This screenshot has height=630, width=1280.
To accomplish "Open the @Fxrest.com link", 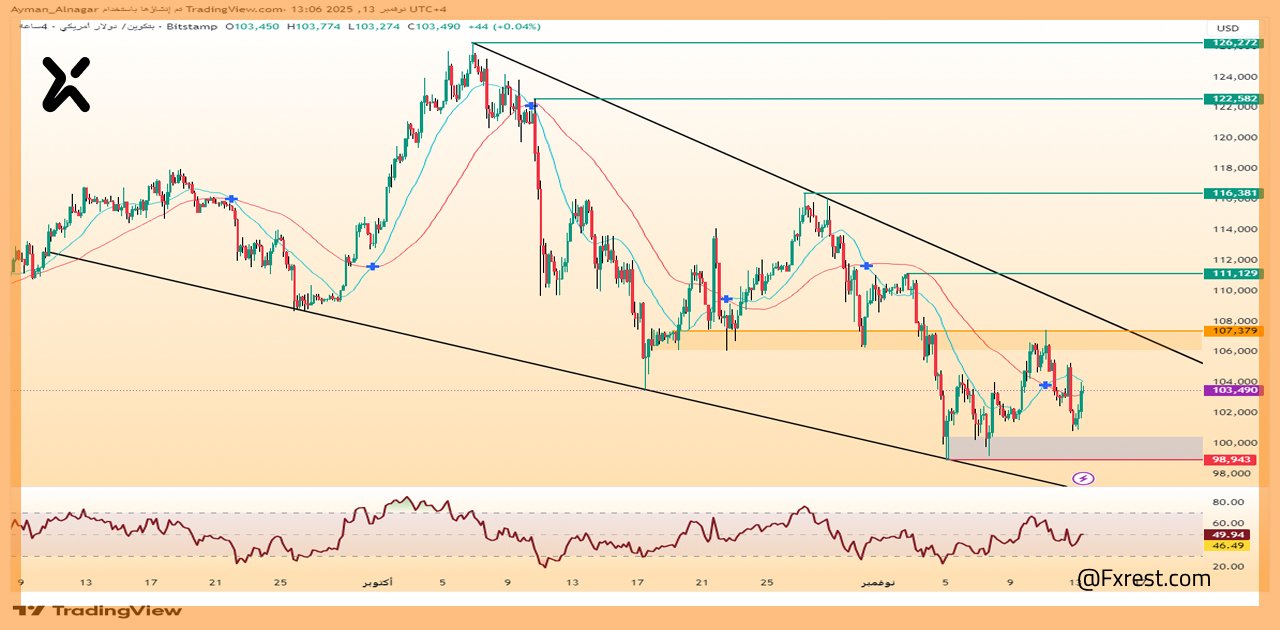I will 1145,577.
